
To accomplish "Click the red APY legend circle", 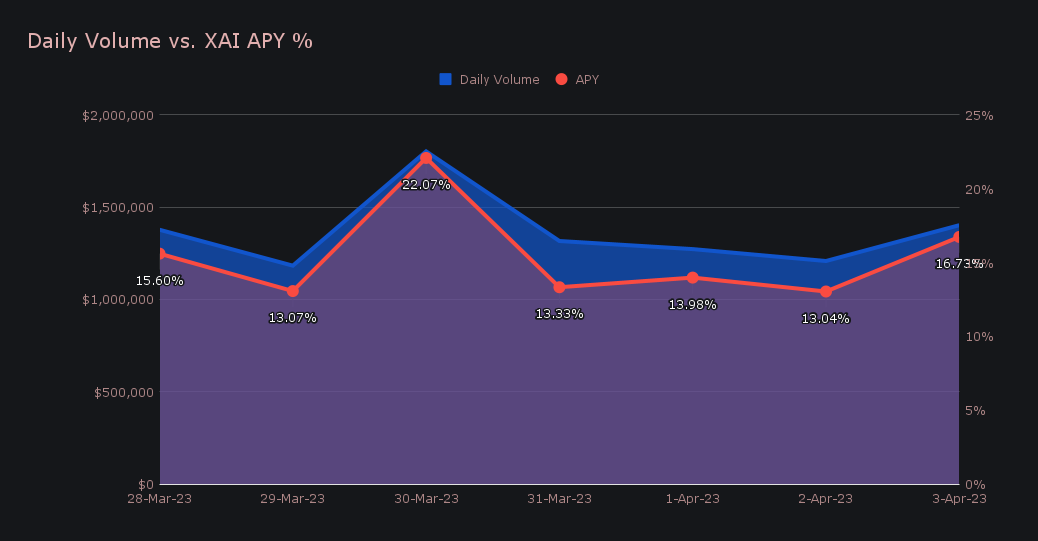I will 561,79.
